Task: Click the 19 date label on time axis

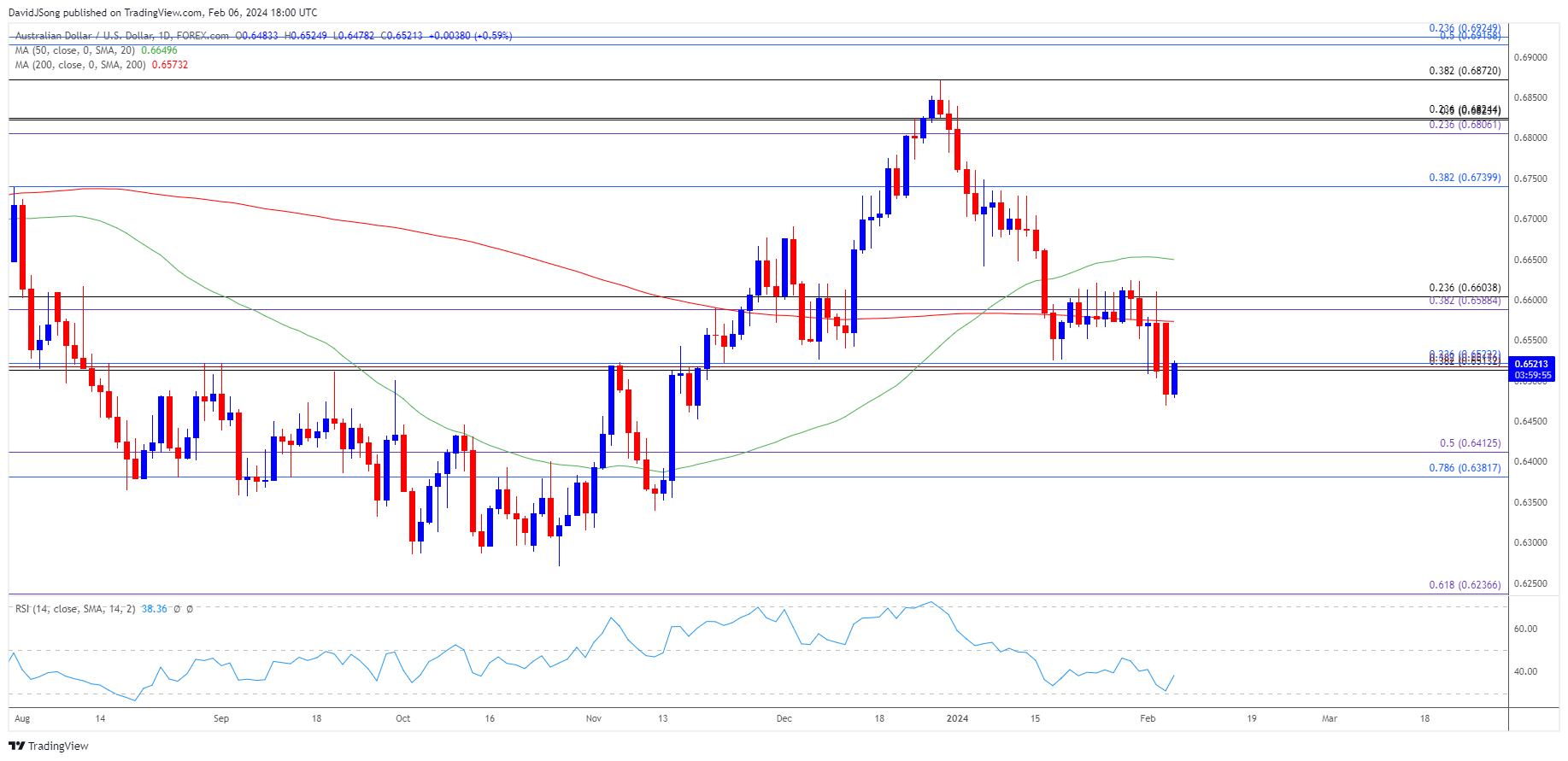Action: tap(1252, 718)
